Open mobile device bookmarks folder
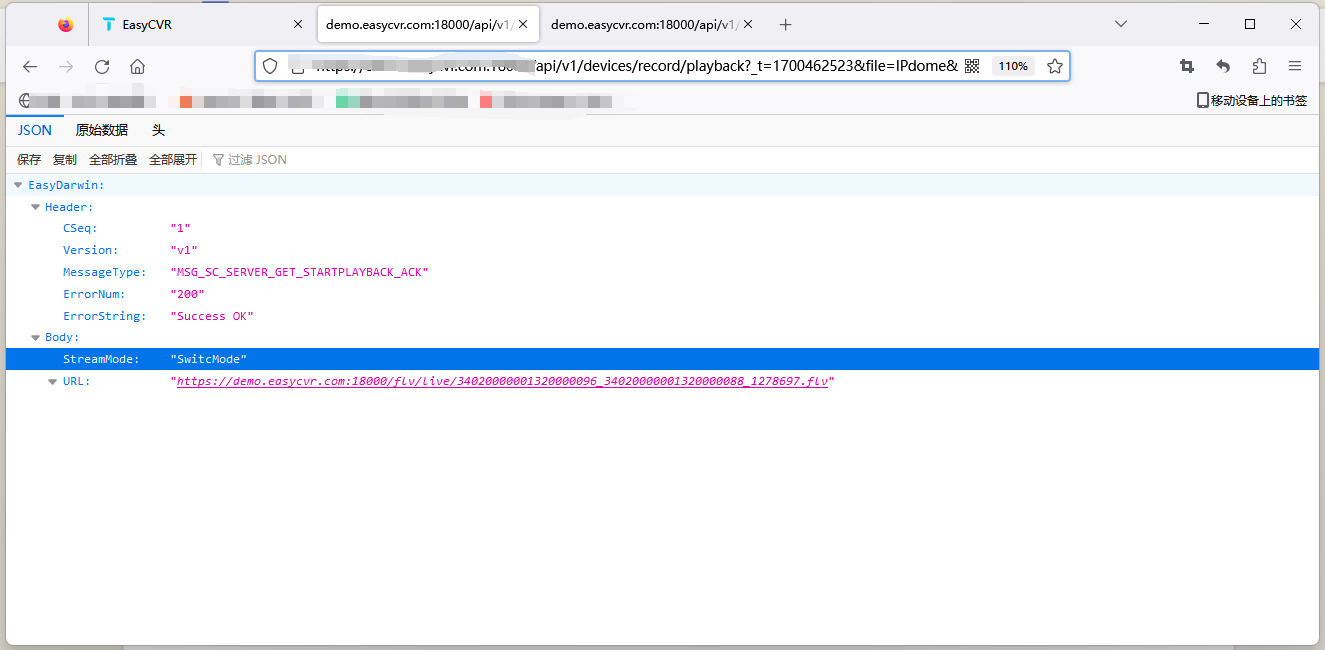 1252,100
